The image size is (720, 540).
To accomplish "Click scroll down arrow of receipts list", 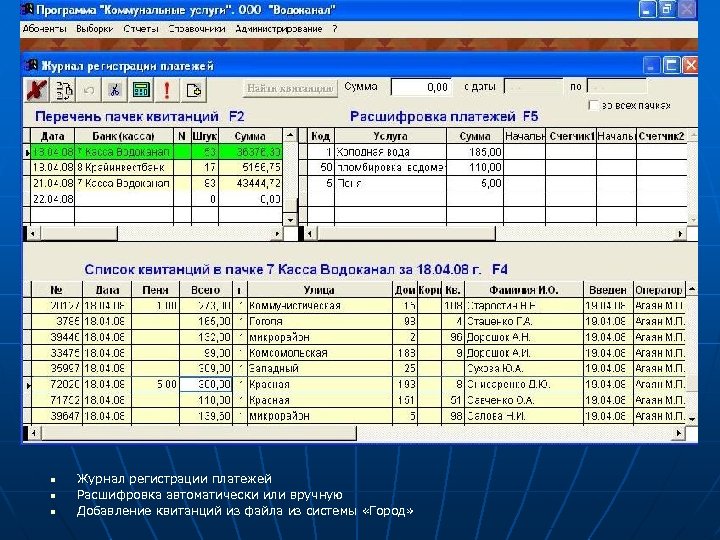I will [692, 418].
